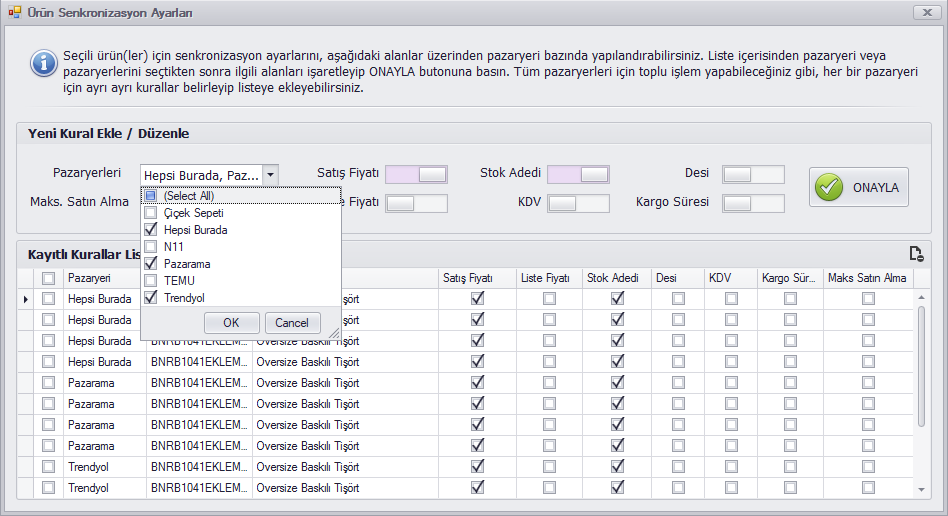Click the Desi column header in grid
This screenshot has width=948, height=516.
click(x=678, y=278)
